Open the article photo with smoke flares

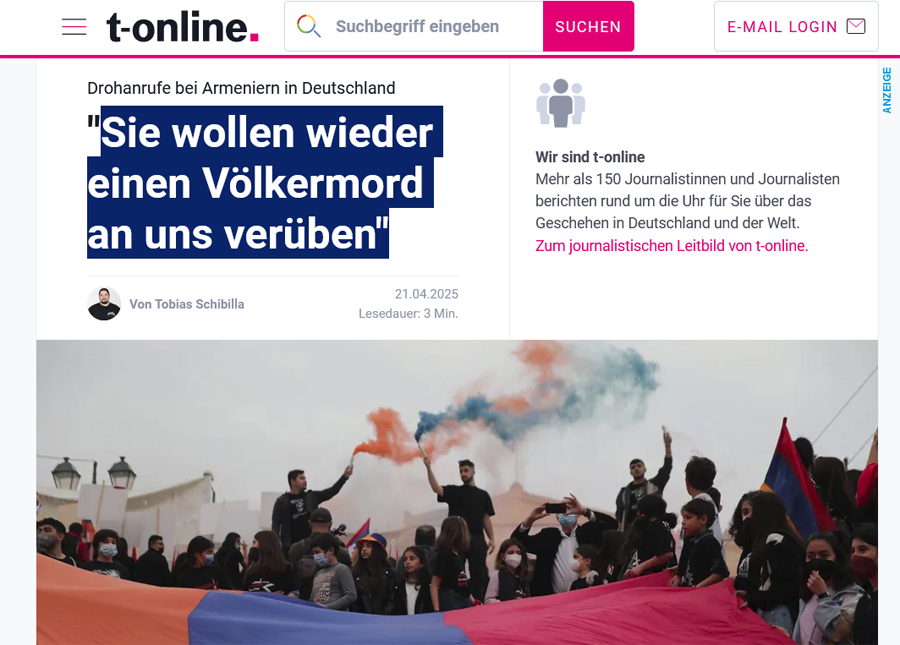click(457, 492)
